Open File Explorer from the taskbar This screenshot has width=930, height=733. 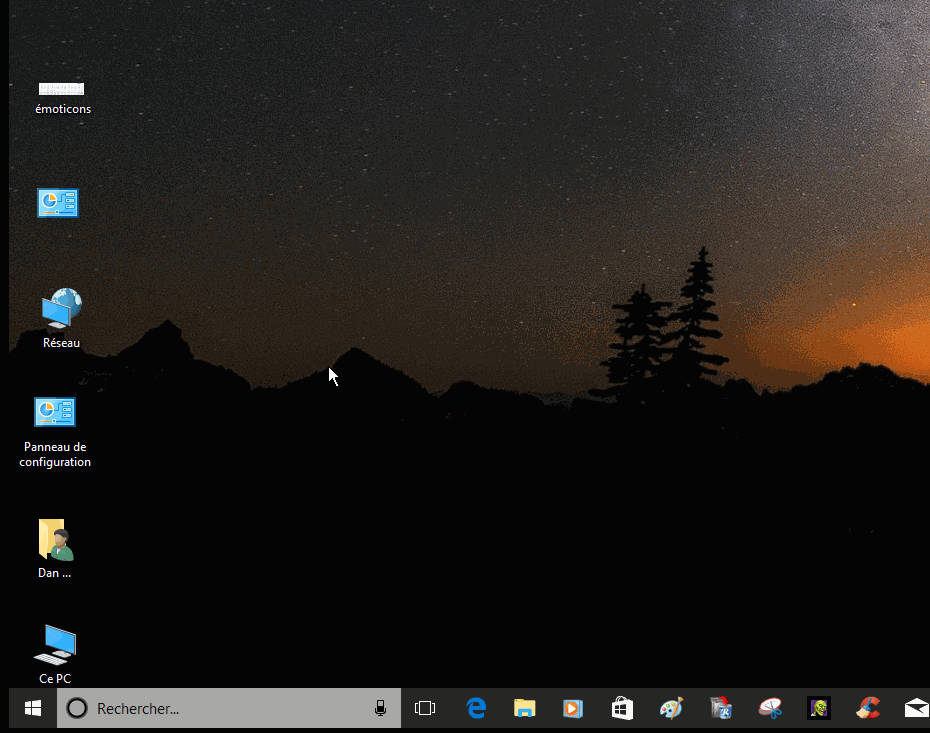[524, 708]
